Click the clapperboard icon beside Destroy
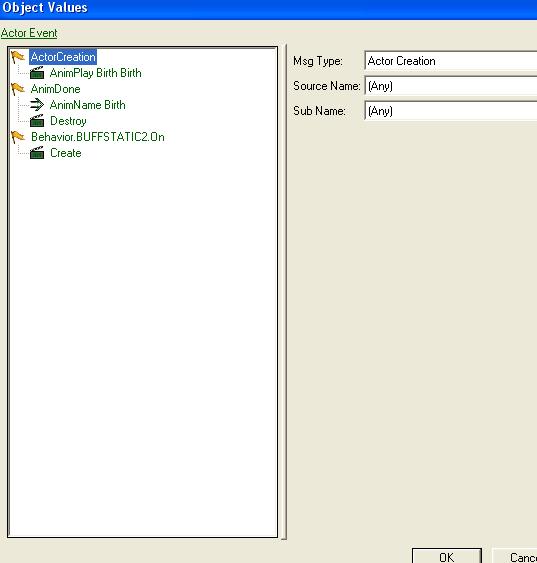 pos(37,121)
